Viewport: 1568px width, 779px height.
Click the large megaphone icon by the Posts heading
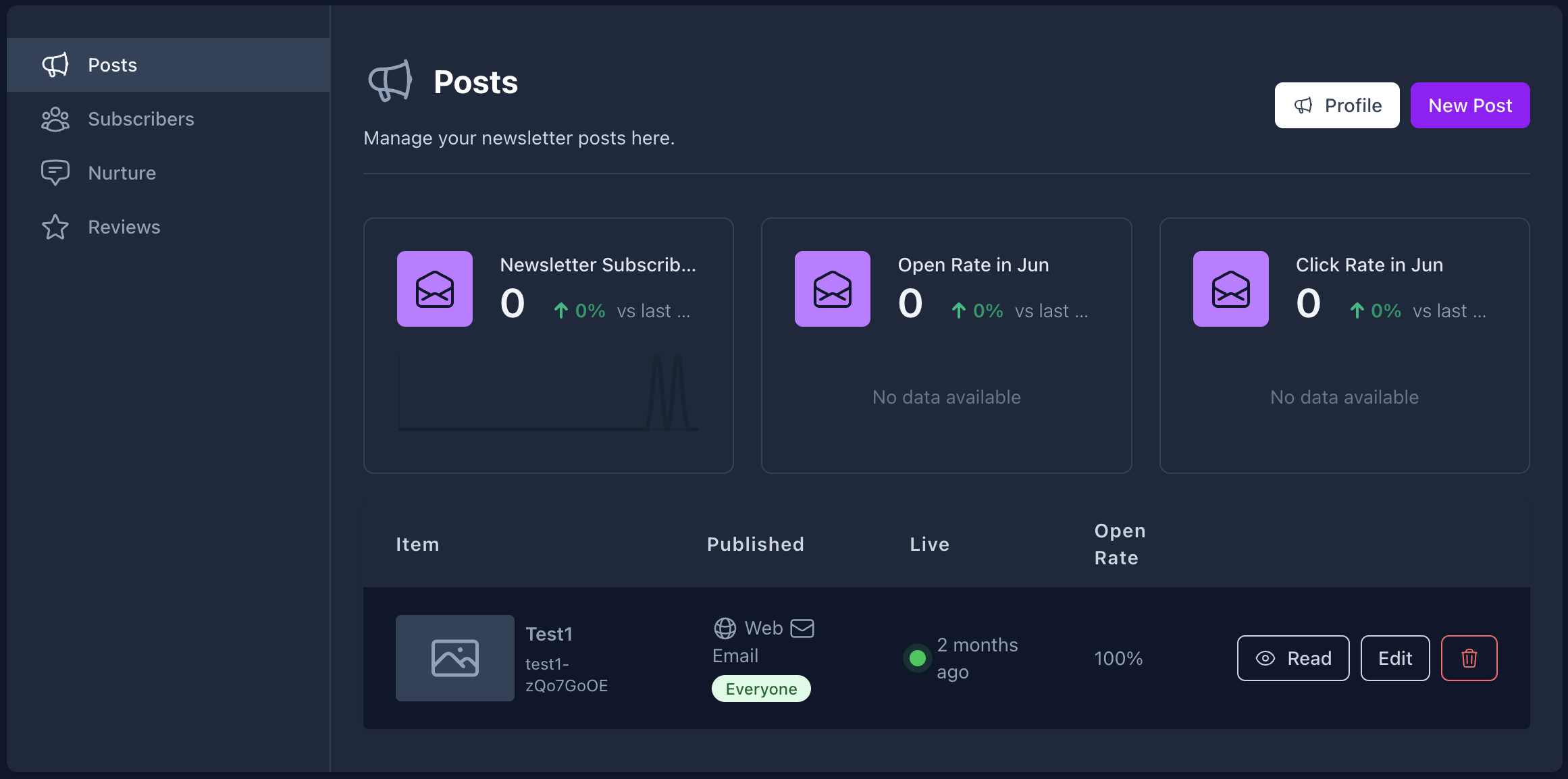pos(390,82)
